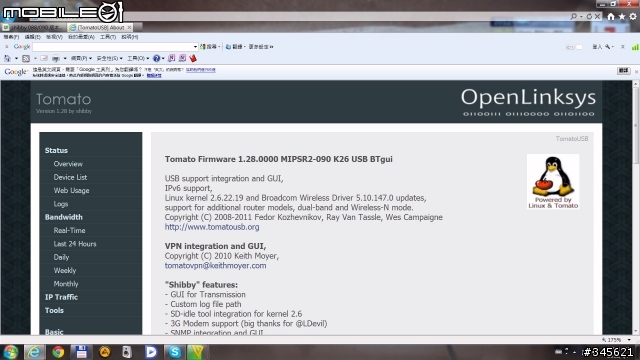Open Monthly bandwidth page
The image size is (640, 360).
click(x=66, y=284)
